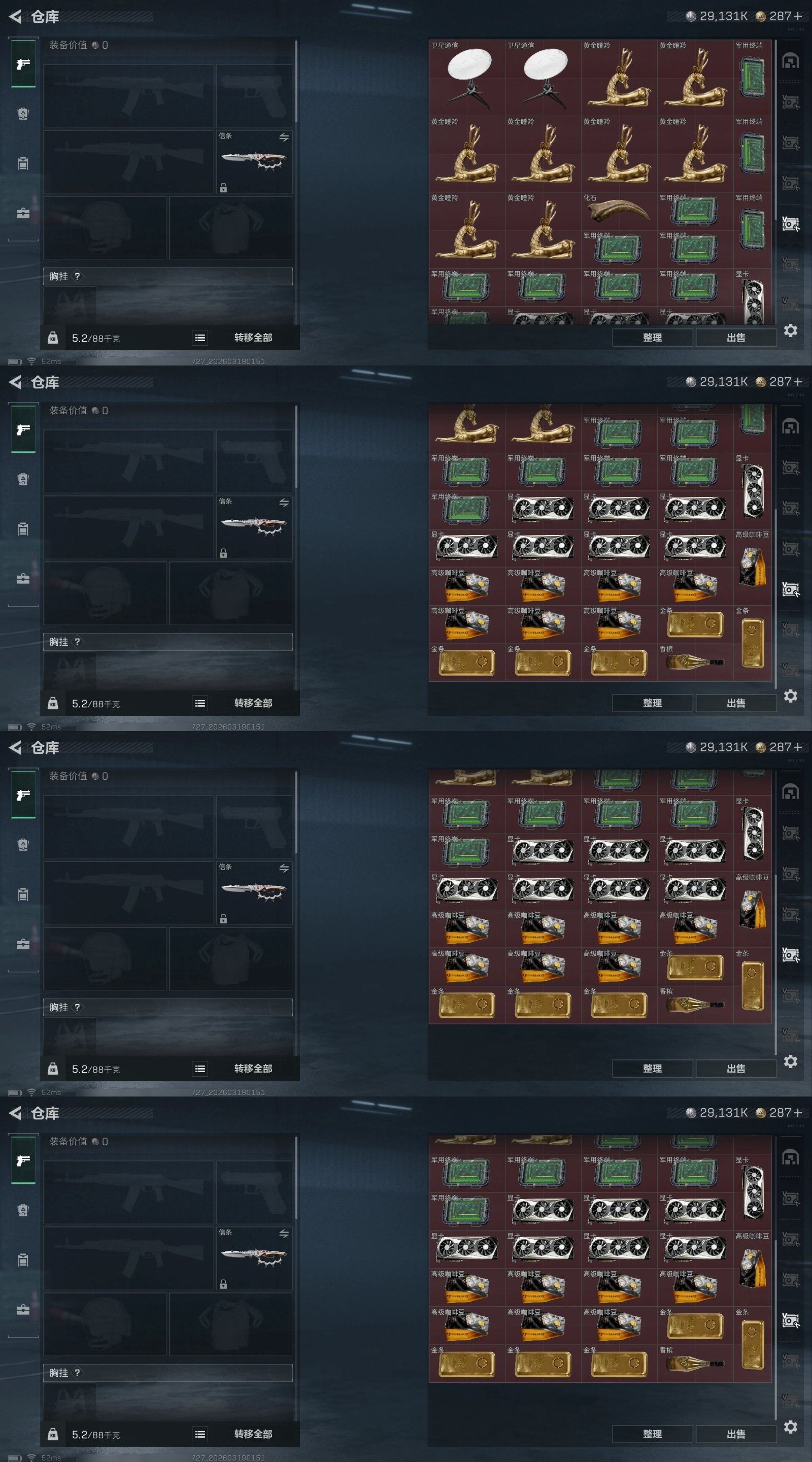Toggle the lock icon beside 5.2/88千克 in topmost screen

(x=53, y=338)
